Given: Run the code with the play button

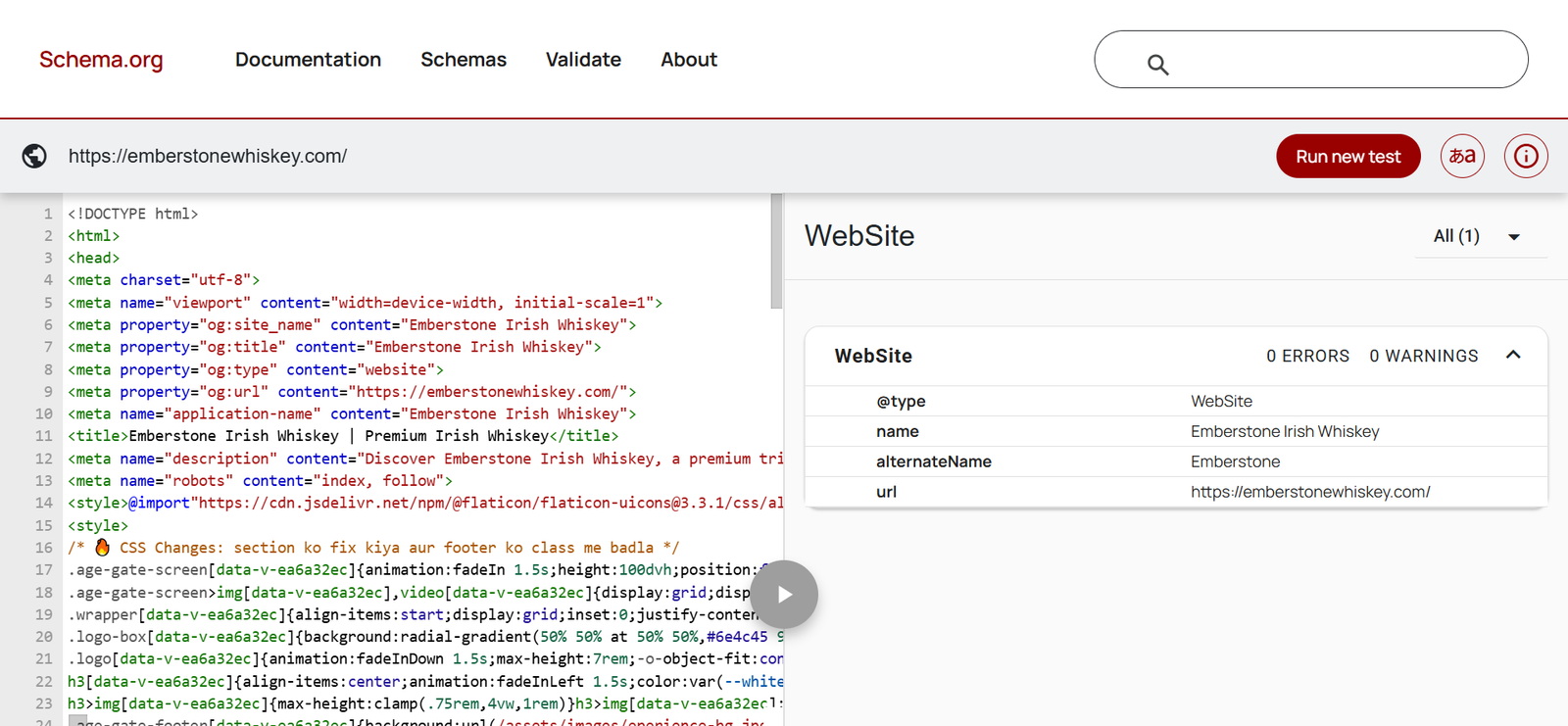Looking at the screenshot, I should pos(784,595).
